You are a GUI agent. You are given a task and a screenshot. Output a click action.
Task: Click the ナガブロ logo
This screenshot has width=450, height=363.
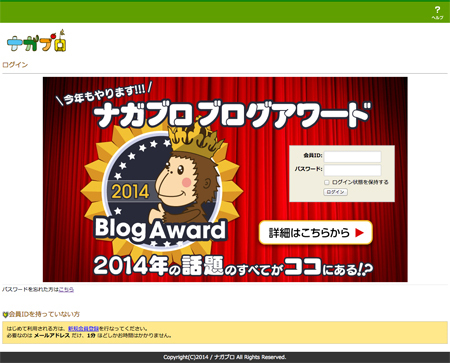[x=37, y=41]
